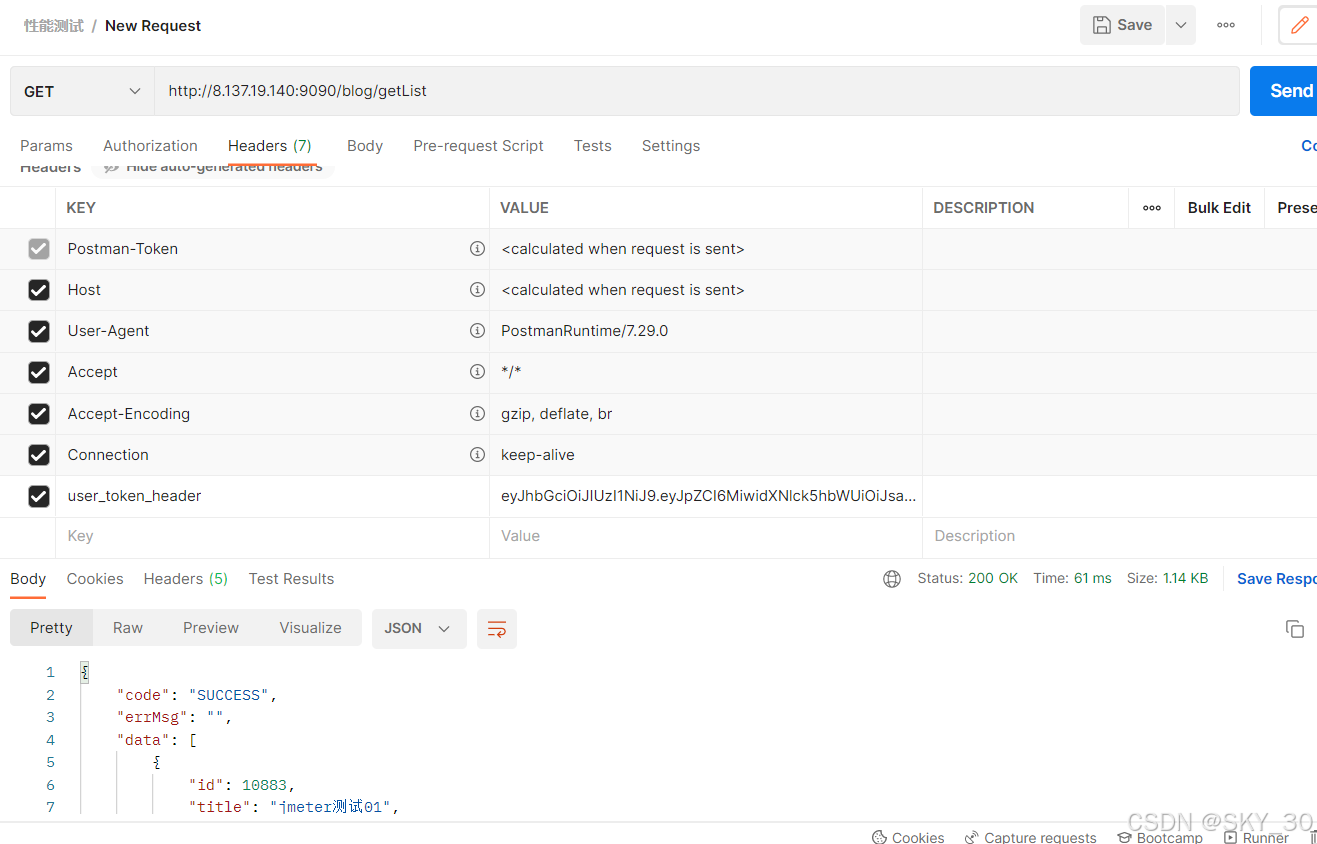Click the user_token_header value cell
Image resolution: width=1317 pixels, height=844 pixels.
click(706, 496)
